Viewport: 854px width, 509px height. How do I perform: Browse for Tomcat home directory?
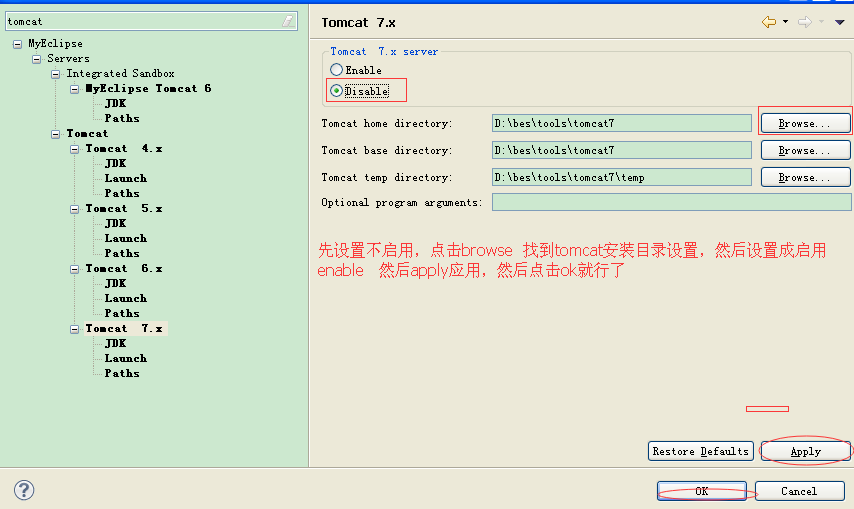click(x=805, y=123)
